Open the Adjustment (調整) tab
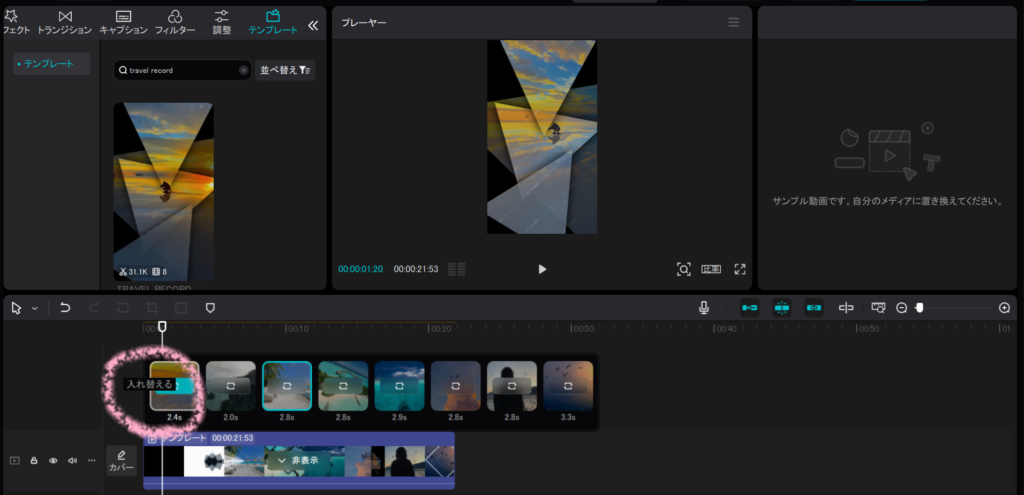 [222, 22]
